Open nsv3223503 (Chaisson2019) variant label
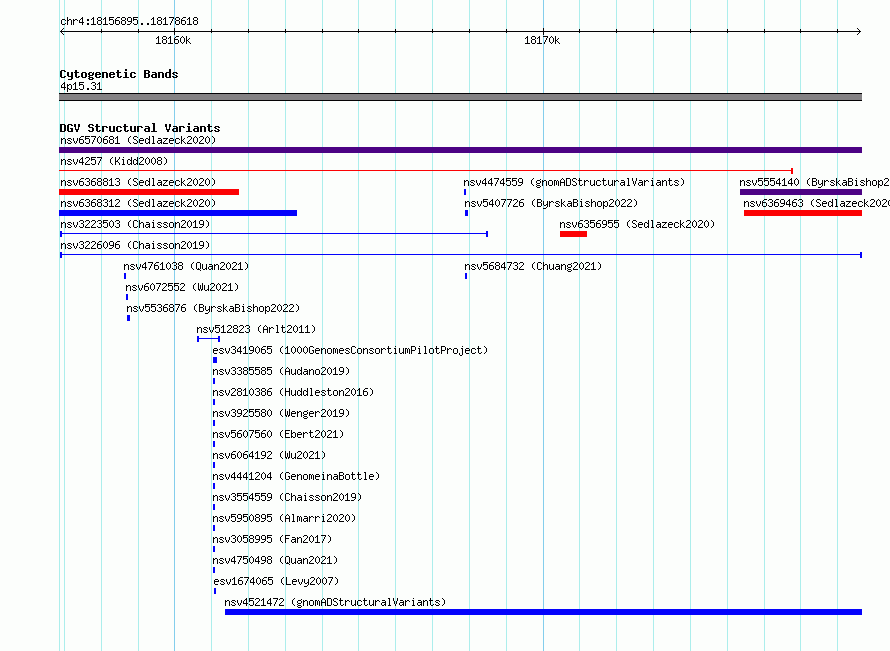Viewport: 890px width, 651px height. 135,224
